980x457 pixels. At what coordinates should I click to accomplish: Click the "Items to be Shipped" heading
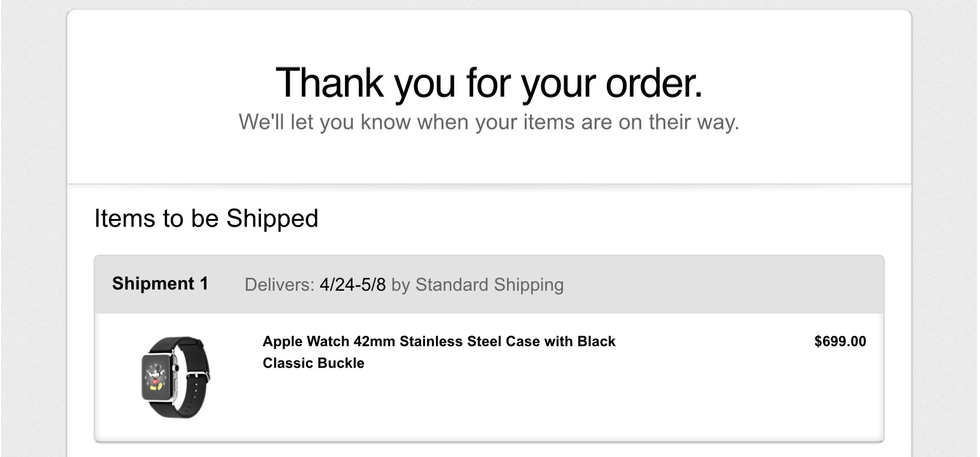[x=206, y=218]
